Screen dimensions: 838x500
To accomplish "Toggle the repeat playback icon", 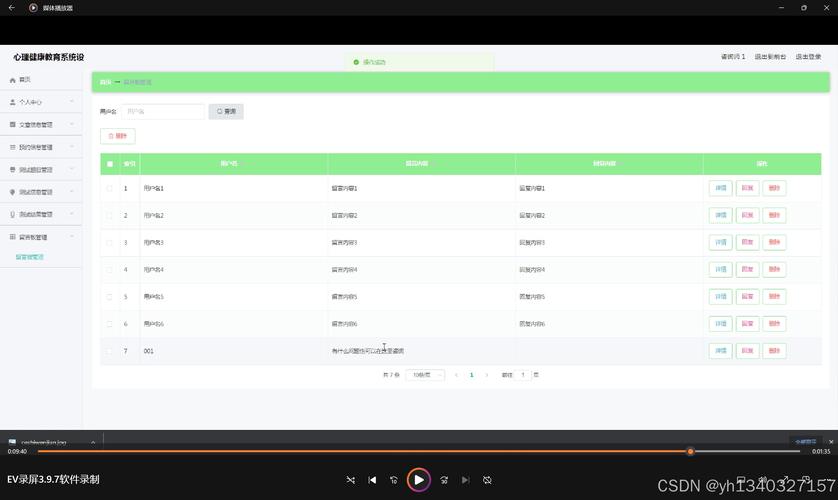I will 487,480.
